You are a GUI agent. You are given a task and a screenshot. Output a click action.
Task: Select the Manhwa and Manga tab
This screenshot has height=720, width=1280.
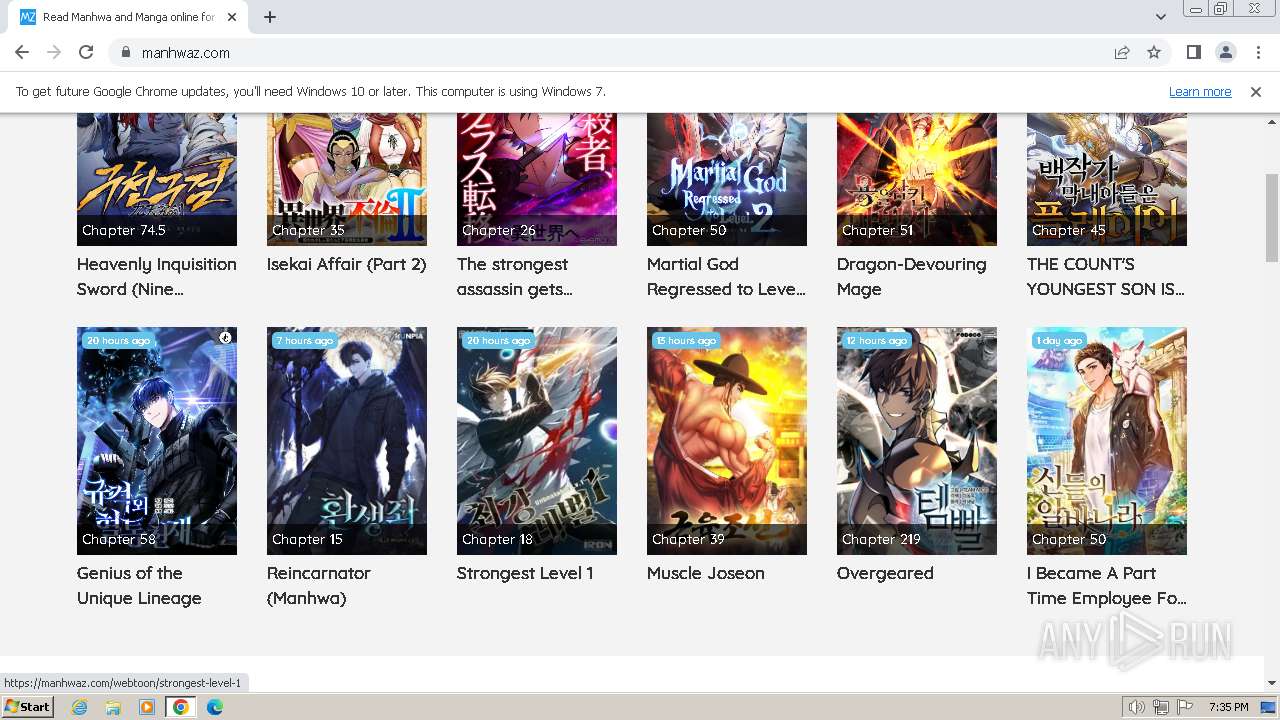tap(128, 17)
